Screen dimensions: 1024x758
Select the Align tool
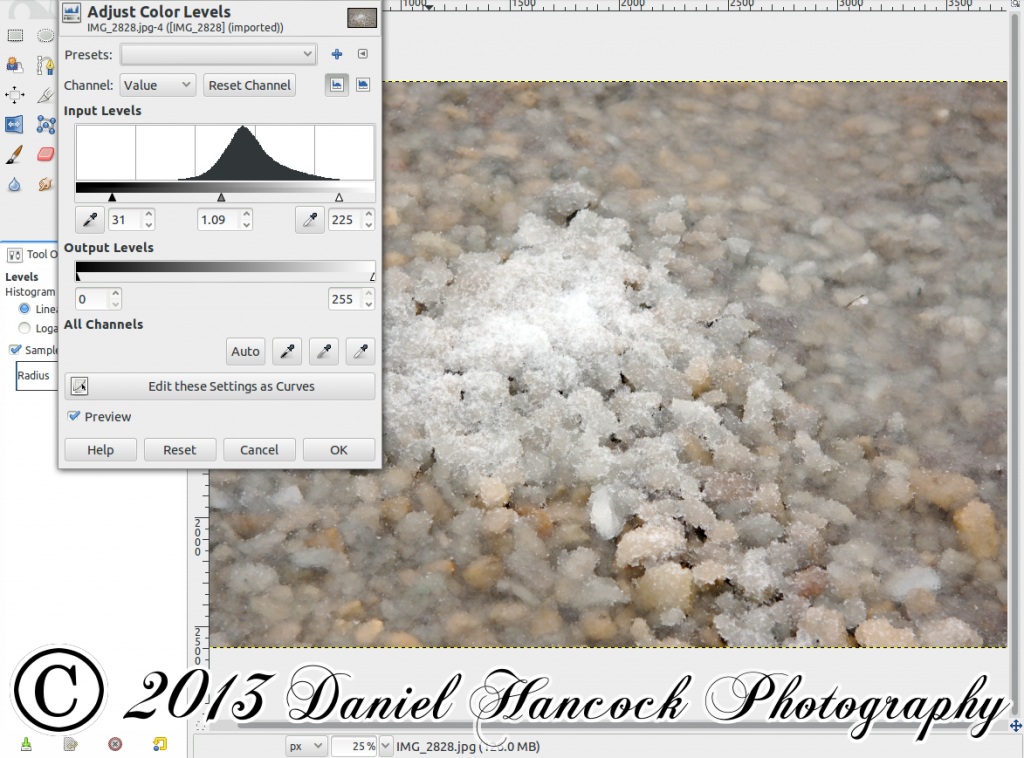[14, 95]
